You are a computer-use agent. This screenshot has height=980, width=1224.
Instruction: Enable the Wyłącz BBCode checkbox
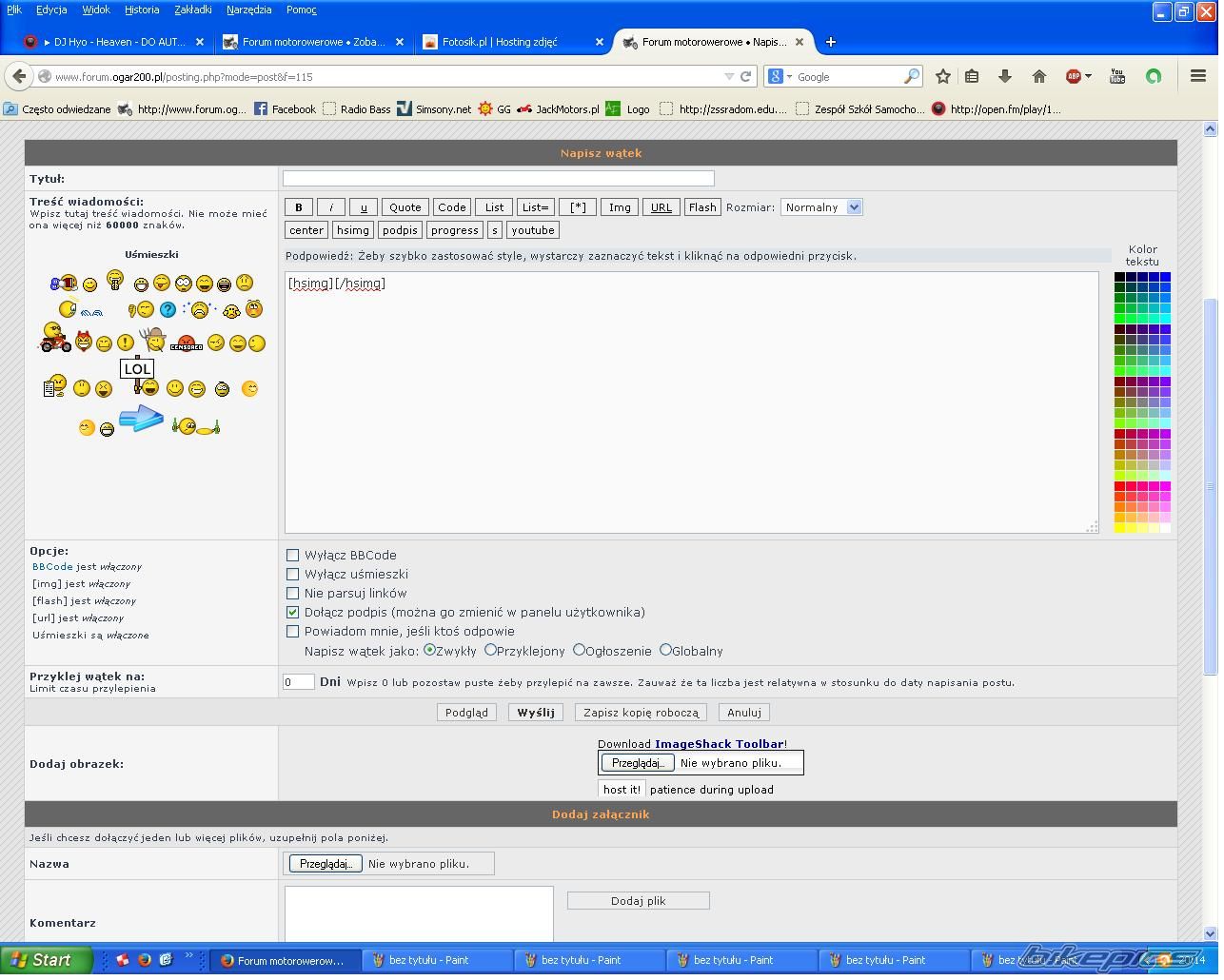click(293, 555)
